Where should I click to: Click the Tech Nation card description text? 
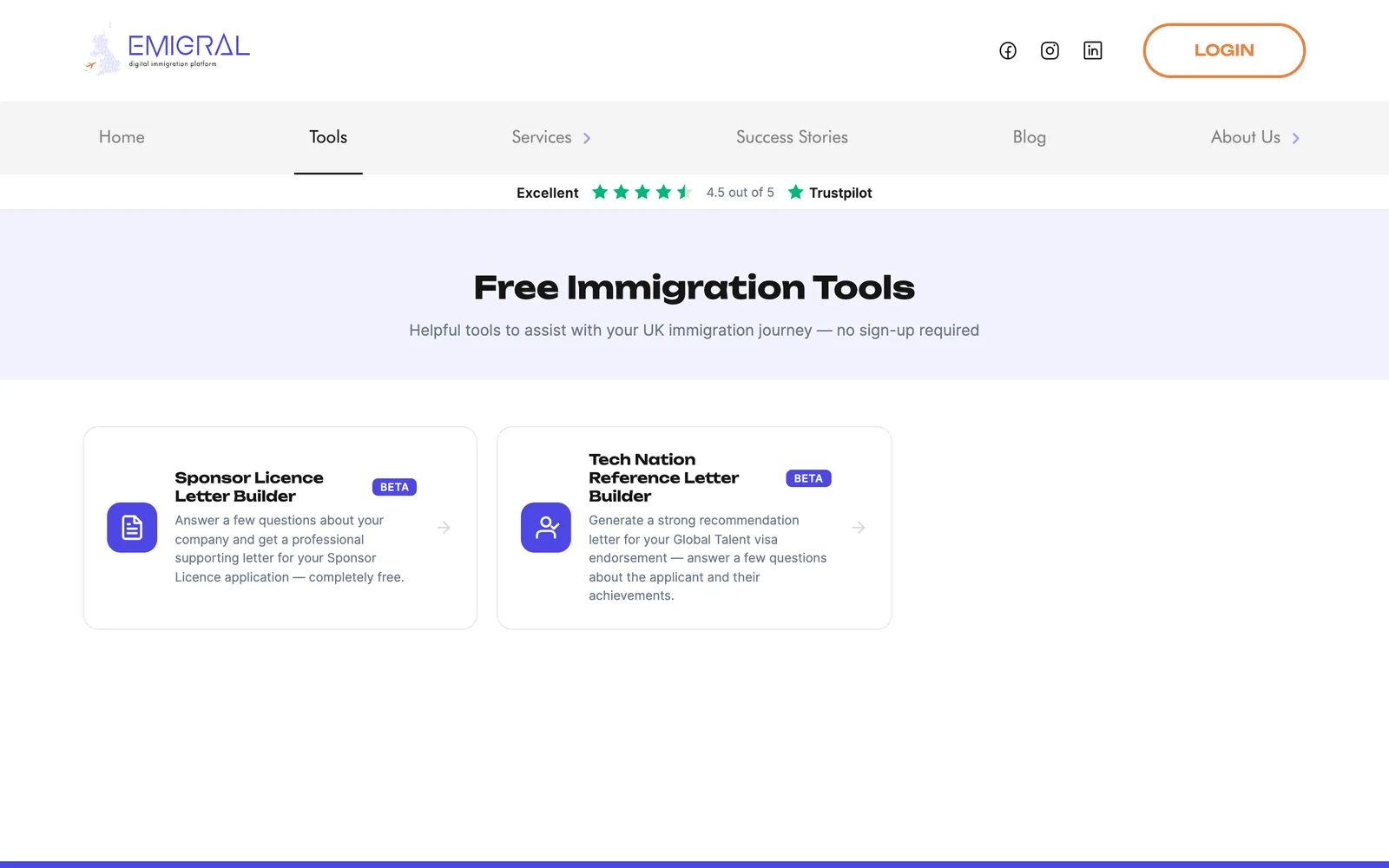point(708,558)
